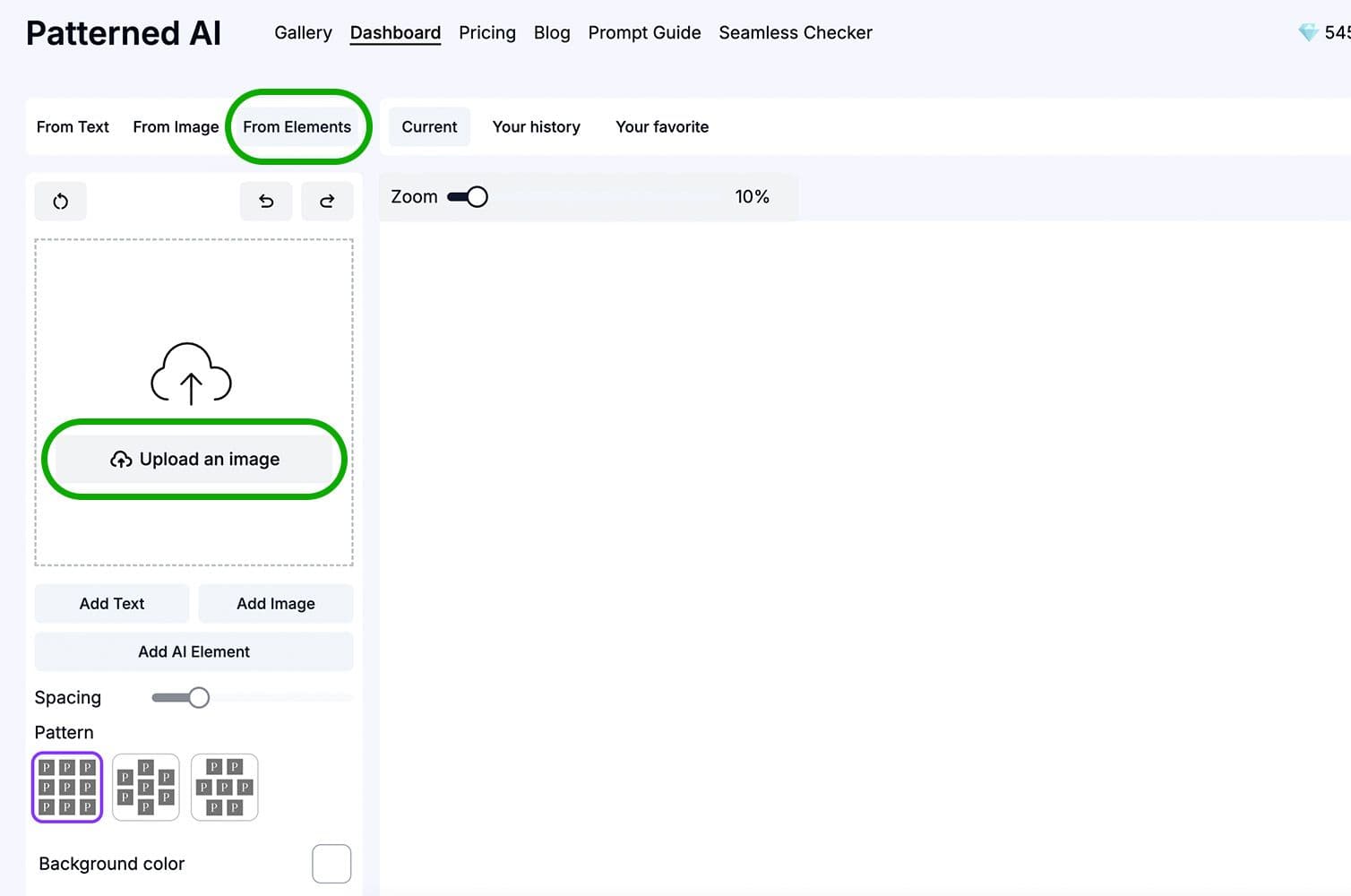Click the Spacing slider handle

[199, 698]
